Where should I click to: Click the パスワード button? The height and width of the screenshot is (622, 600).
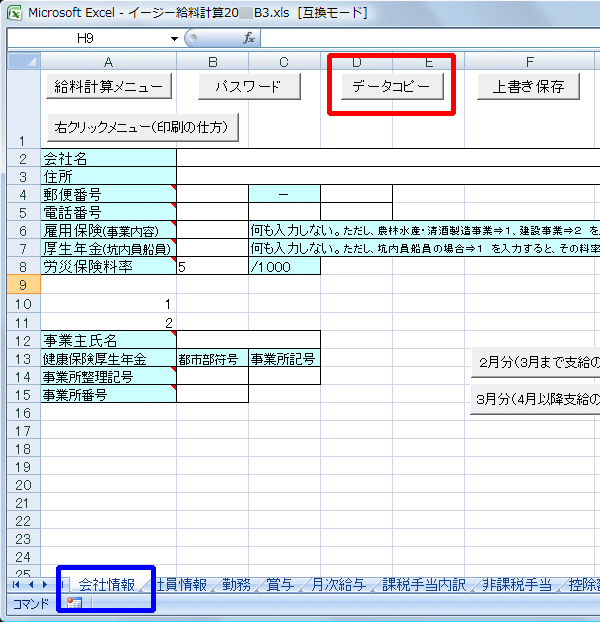248,87
